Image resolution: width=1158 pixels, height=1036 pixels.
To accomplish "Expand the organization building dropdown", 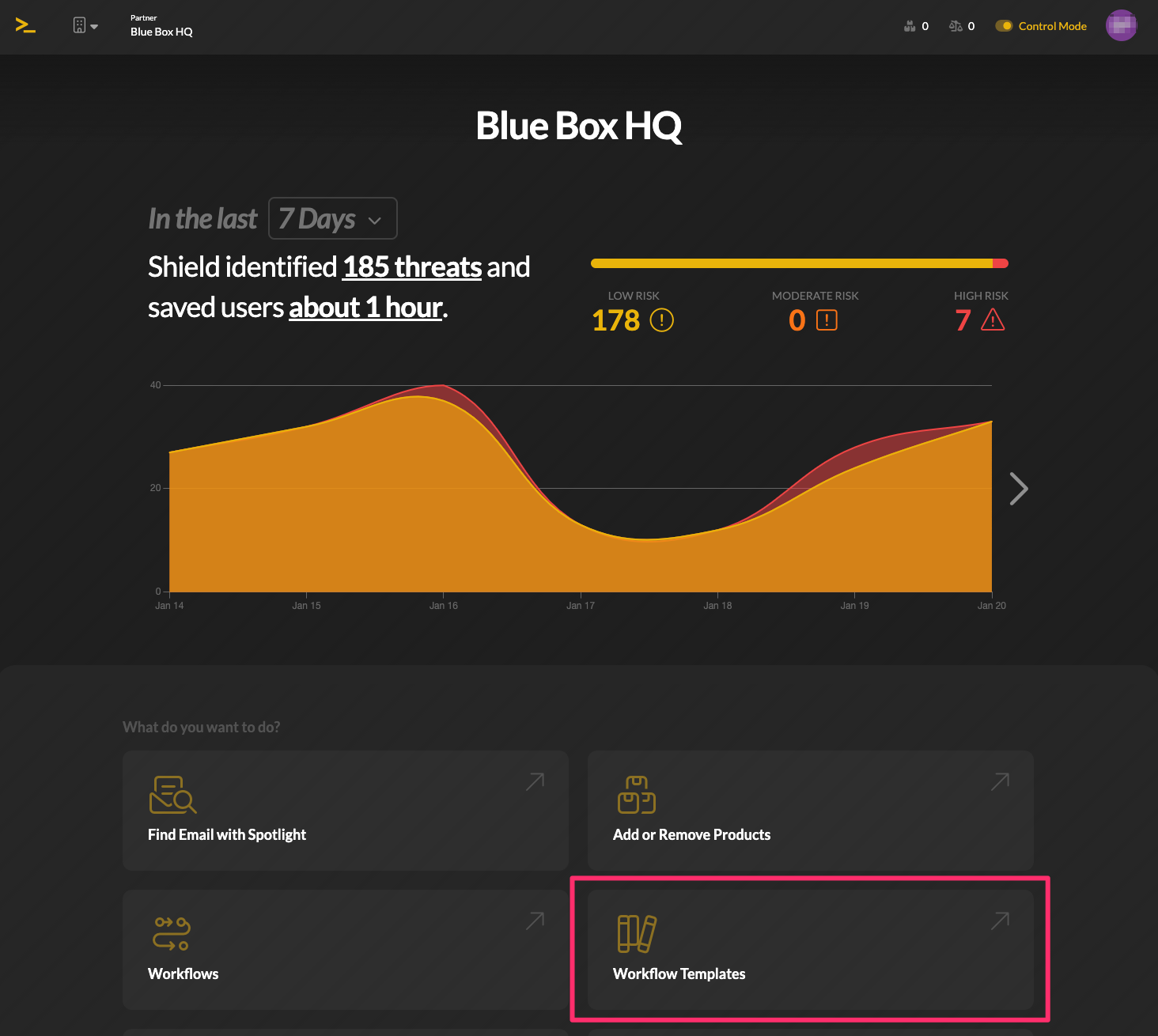I will coord(85,26).
